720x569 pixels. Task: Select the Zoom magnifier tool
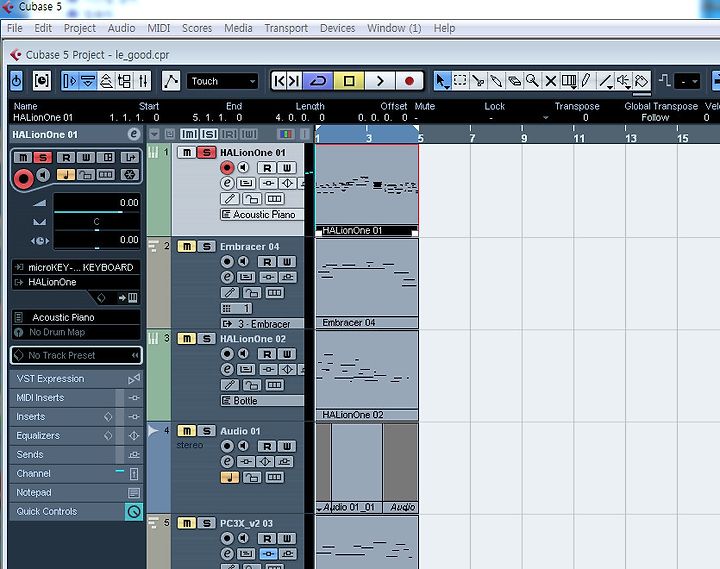click(532, 81)
